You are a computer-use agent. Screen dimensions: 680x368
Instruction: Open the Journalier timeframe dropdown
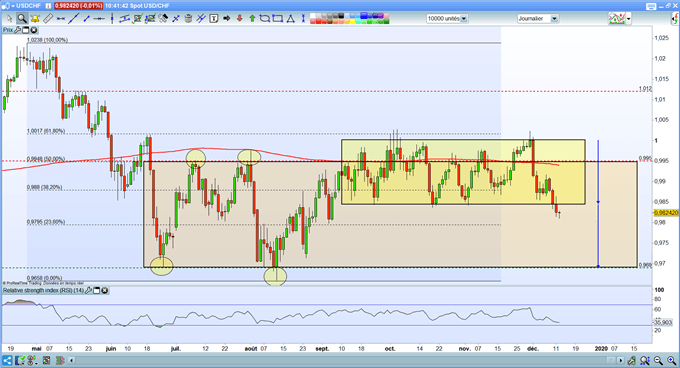(x=554, y=19)
